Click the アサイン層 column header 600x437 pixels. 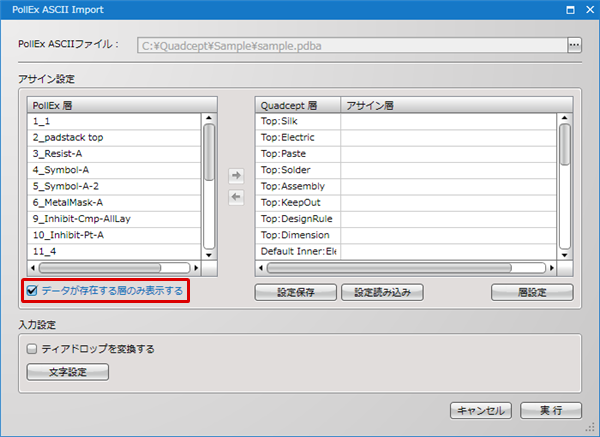pos(457,105)
